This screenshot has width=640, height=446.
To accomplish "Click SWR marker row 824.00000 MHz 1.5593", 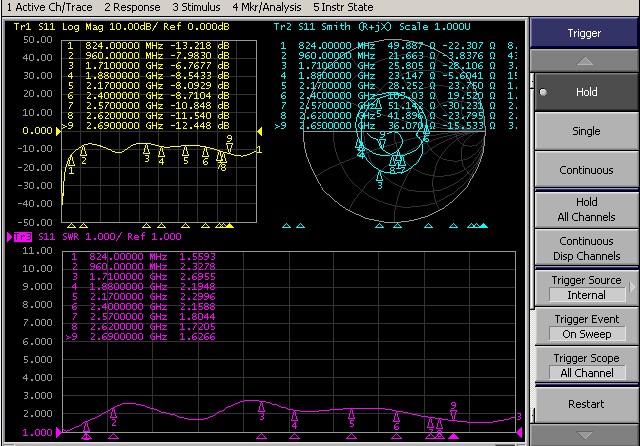I will [x=143, y=257].
